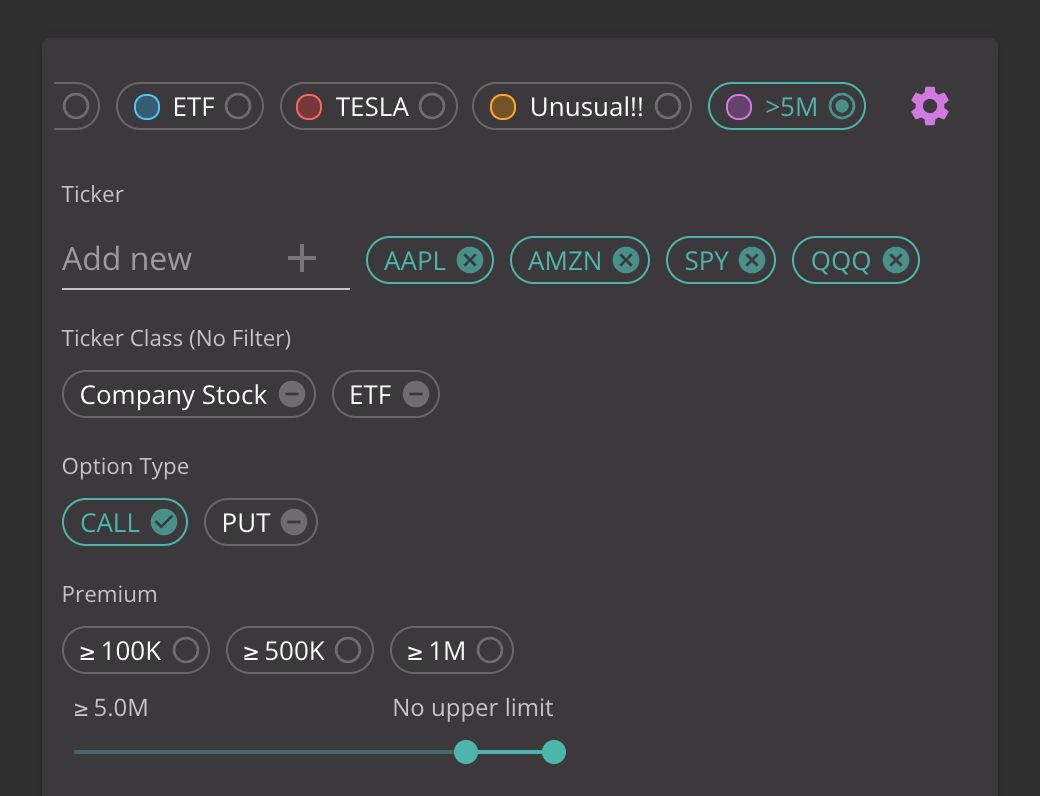Image resolution: width=1040 pixels, height=796 pixels.
Task: Remove QQQ using its X icon
Action: click(895, 260)
